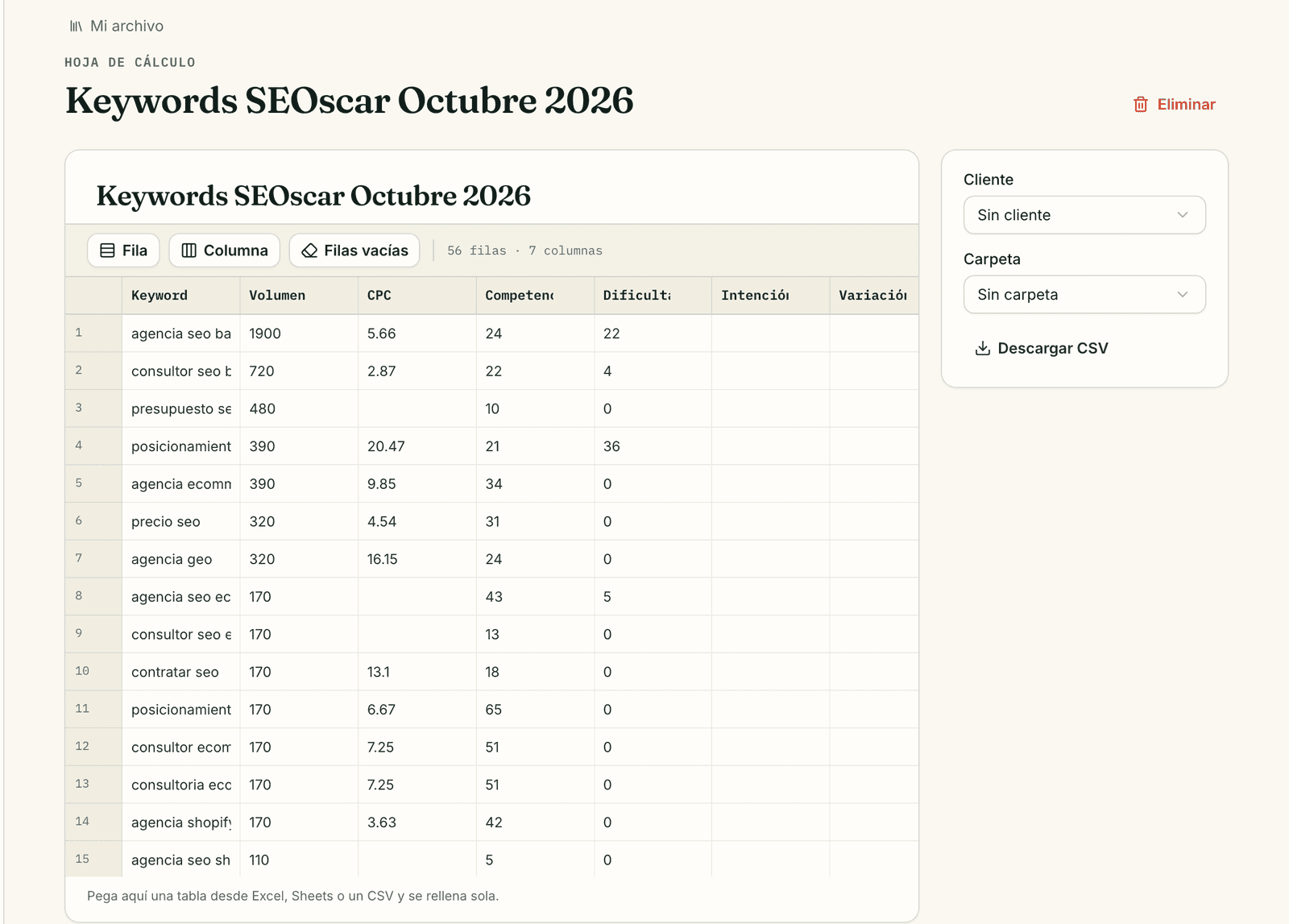The height and width of the screenshot is (924, 1289).
Task: Click the column icon in Columna button
Action: (x=189, y=251)
